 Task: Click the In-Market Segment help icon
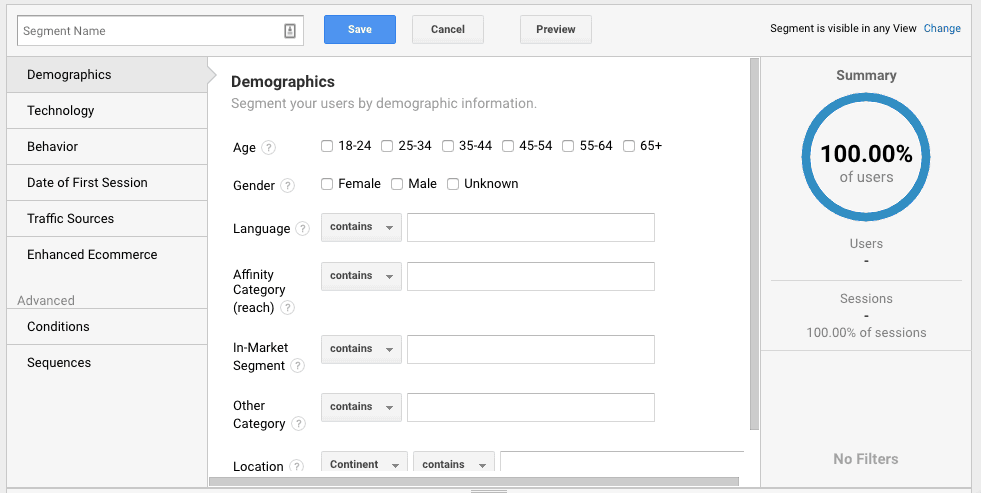pyautogui.click(x=299, y=366)
